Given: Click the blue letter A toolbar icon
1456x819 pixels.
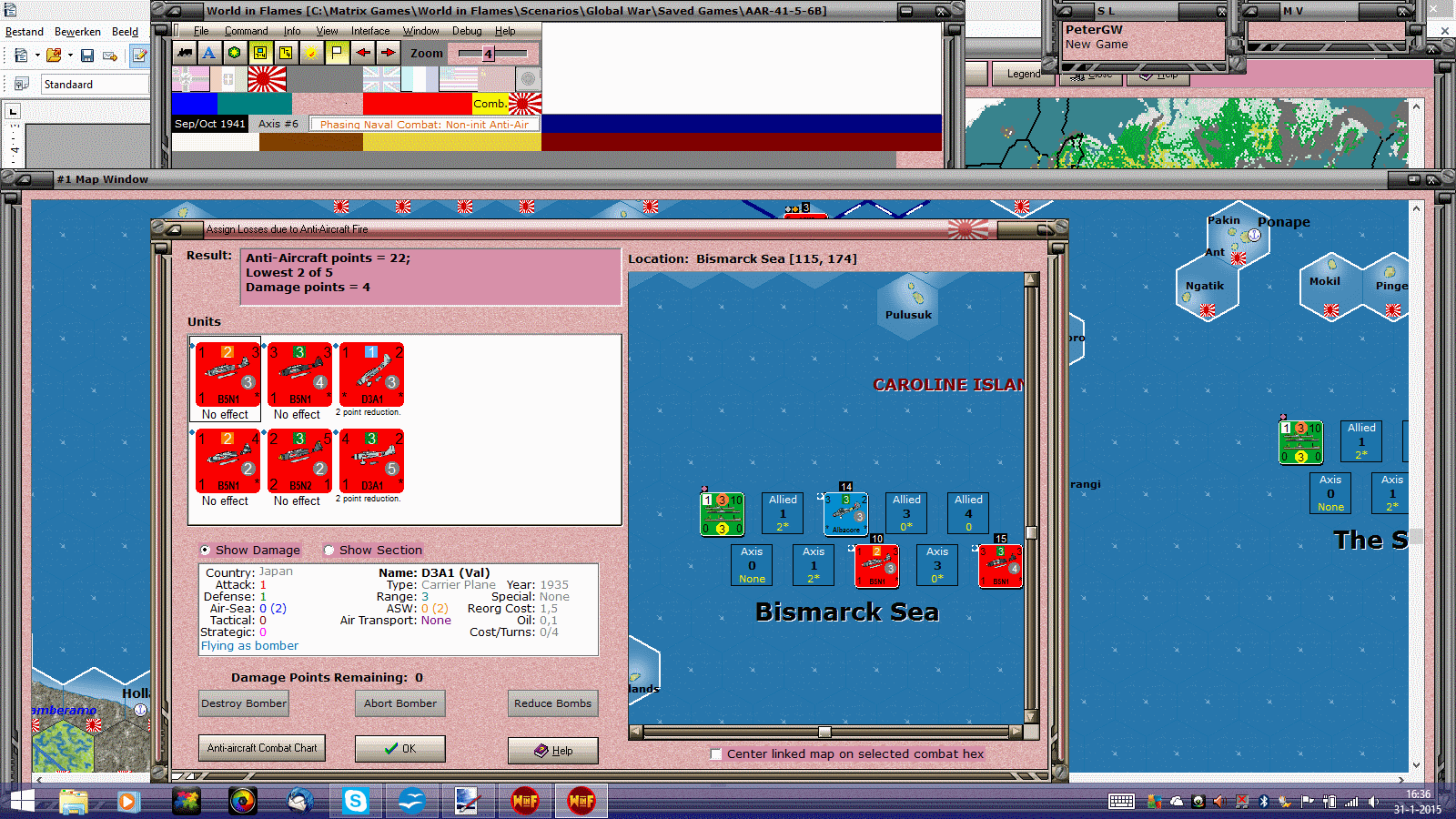Looking at the screenshot, I should tap(209, 53).
